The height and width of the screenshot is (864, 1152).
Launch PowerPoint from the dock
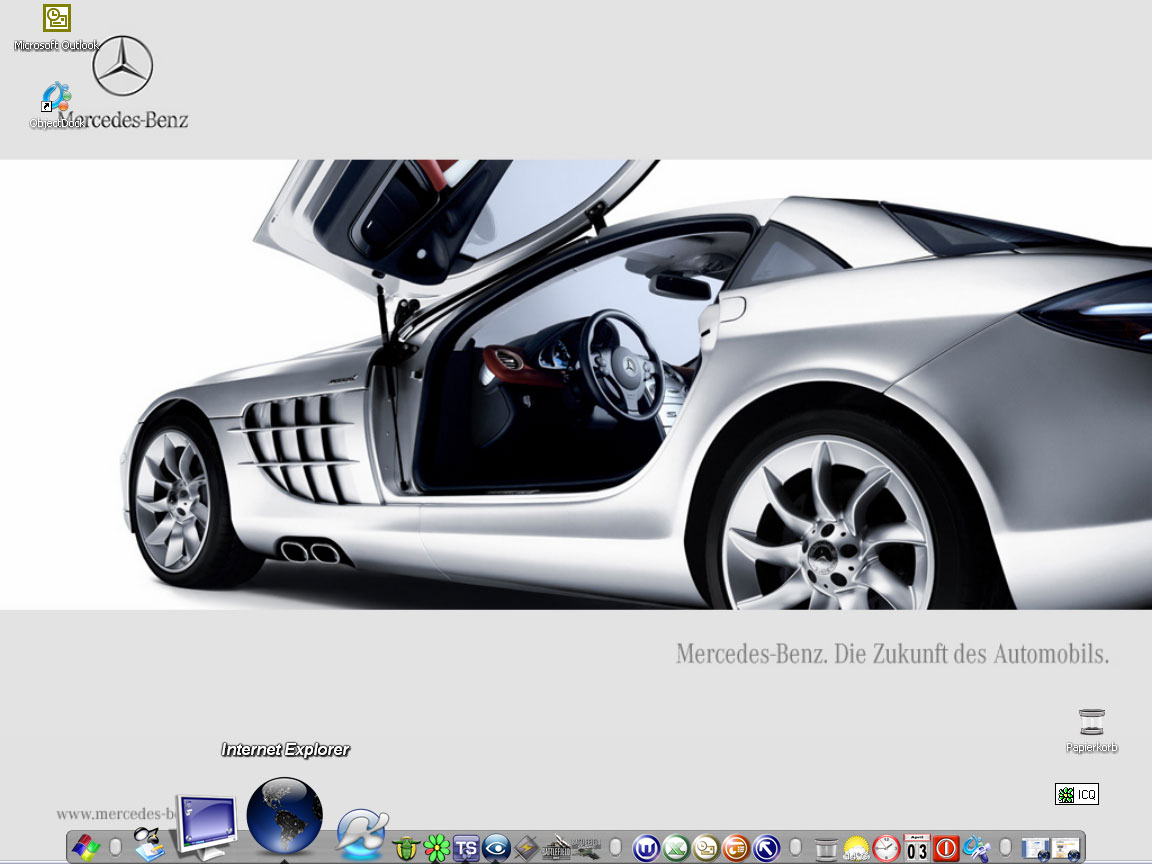coord(736,849)
